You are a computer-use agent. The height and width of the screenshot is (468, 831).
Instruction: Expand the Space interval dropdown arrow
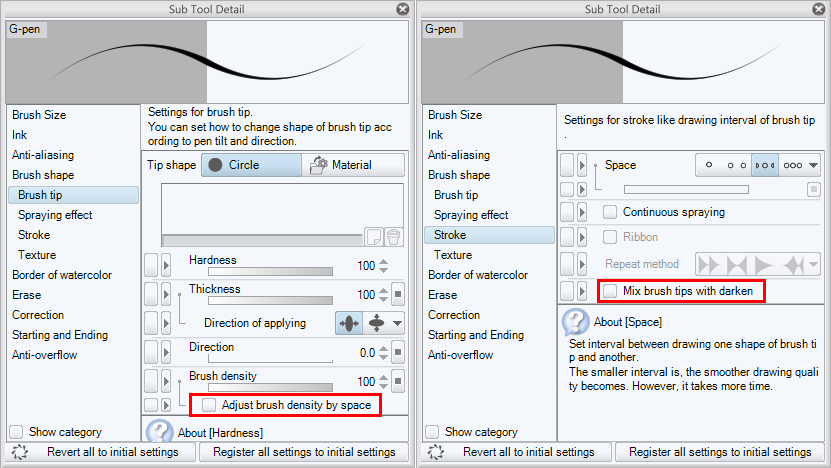[814, 165]
